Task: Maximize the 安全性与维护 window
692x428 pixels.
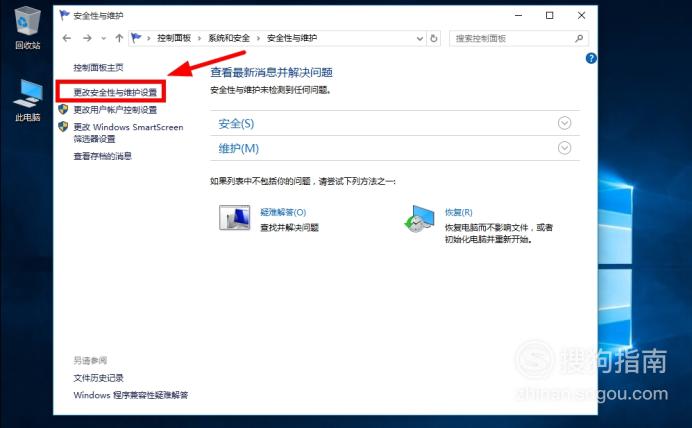Action: 549,15
